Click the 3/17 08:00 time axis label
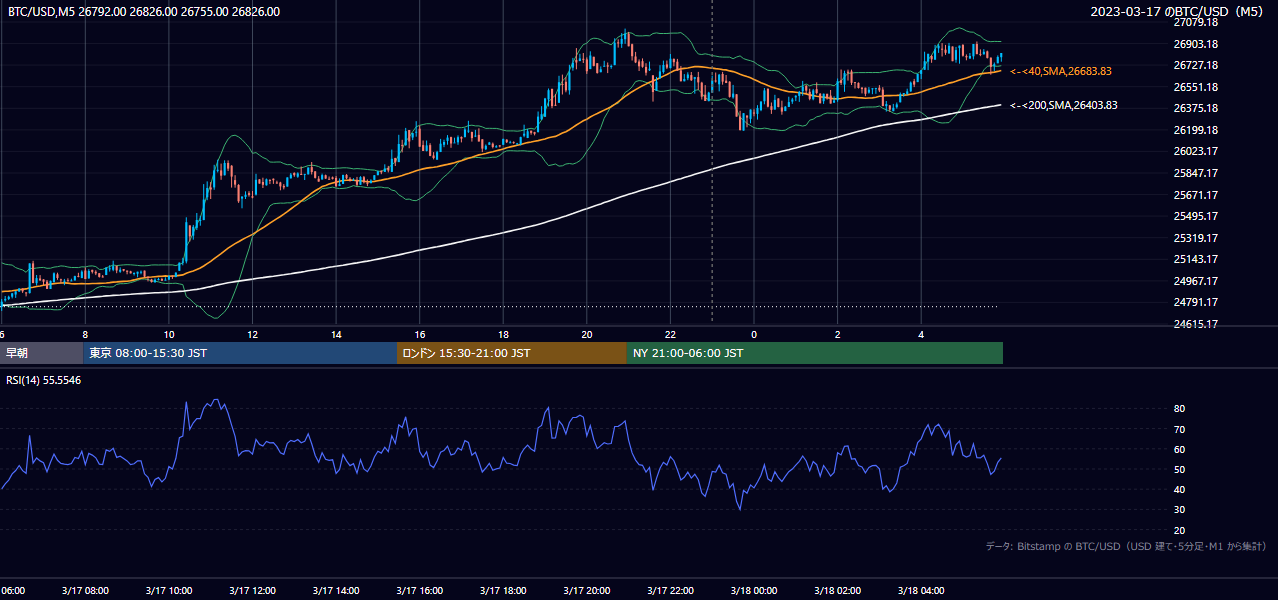 (x=85, y=590)
